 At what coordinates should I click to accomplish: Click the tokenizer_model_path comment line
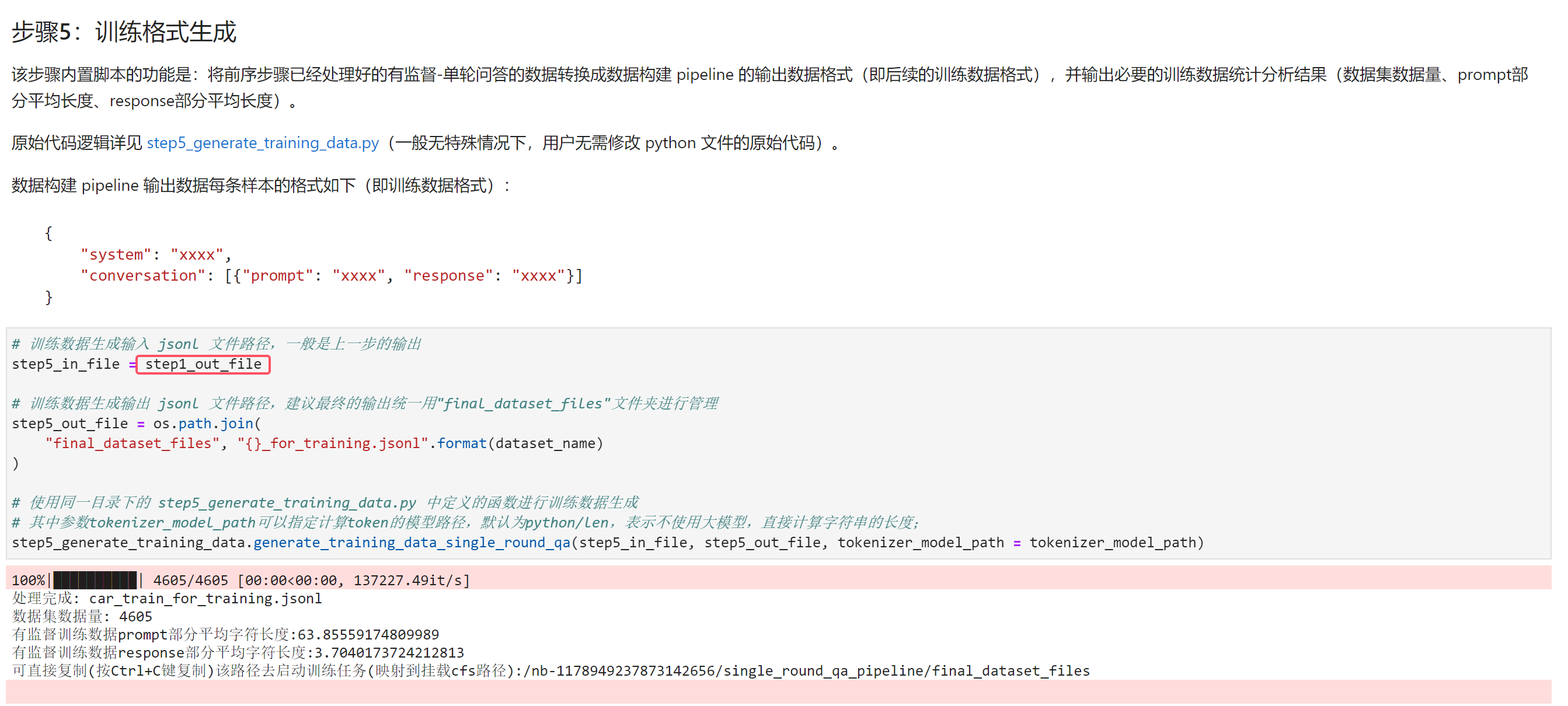point(466,522)
